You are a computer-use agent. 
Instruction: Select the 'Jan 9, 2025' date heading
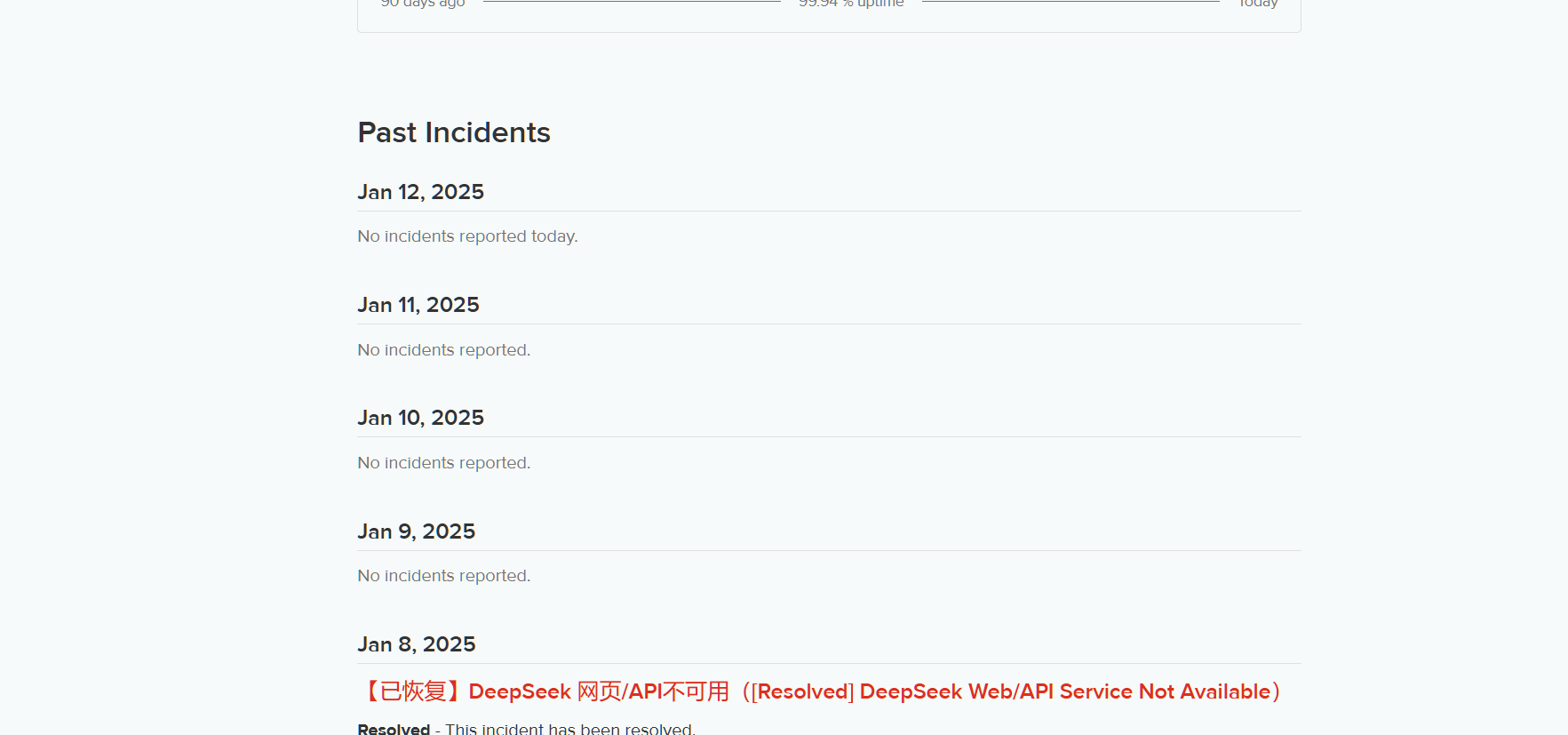click(x=417, y=531)
